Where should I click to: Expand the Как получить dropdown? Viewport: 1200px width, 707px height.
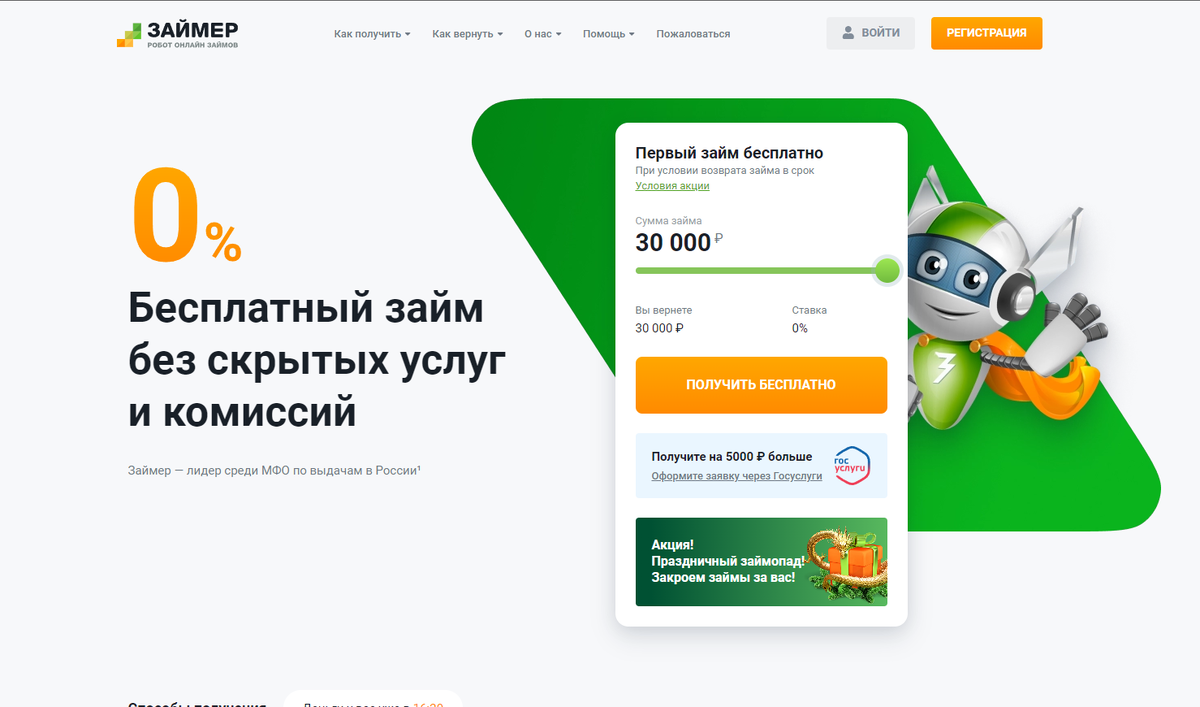(372, 34)
